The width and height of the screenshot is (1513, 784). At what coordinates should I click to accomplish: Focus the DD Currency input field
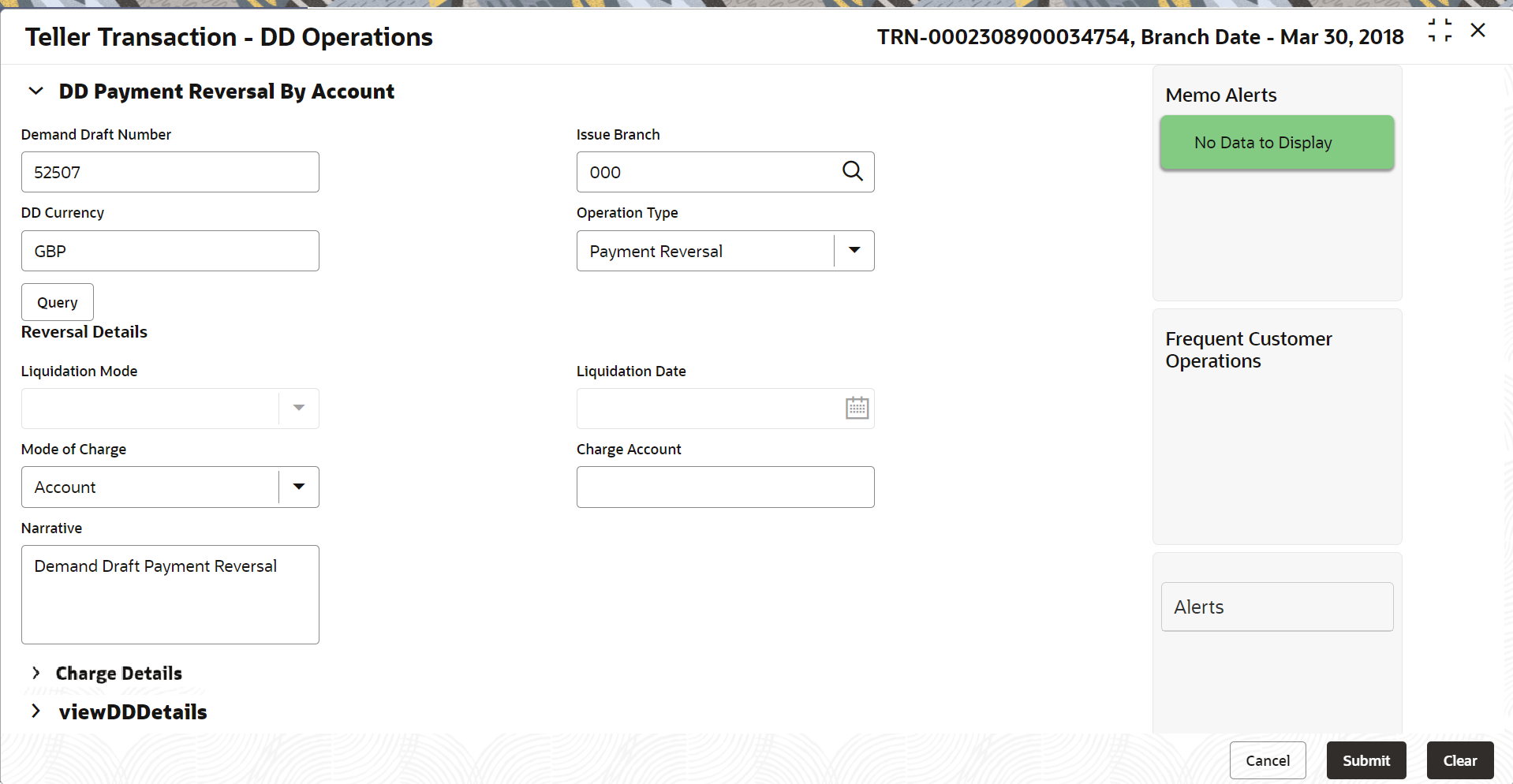170,251
